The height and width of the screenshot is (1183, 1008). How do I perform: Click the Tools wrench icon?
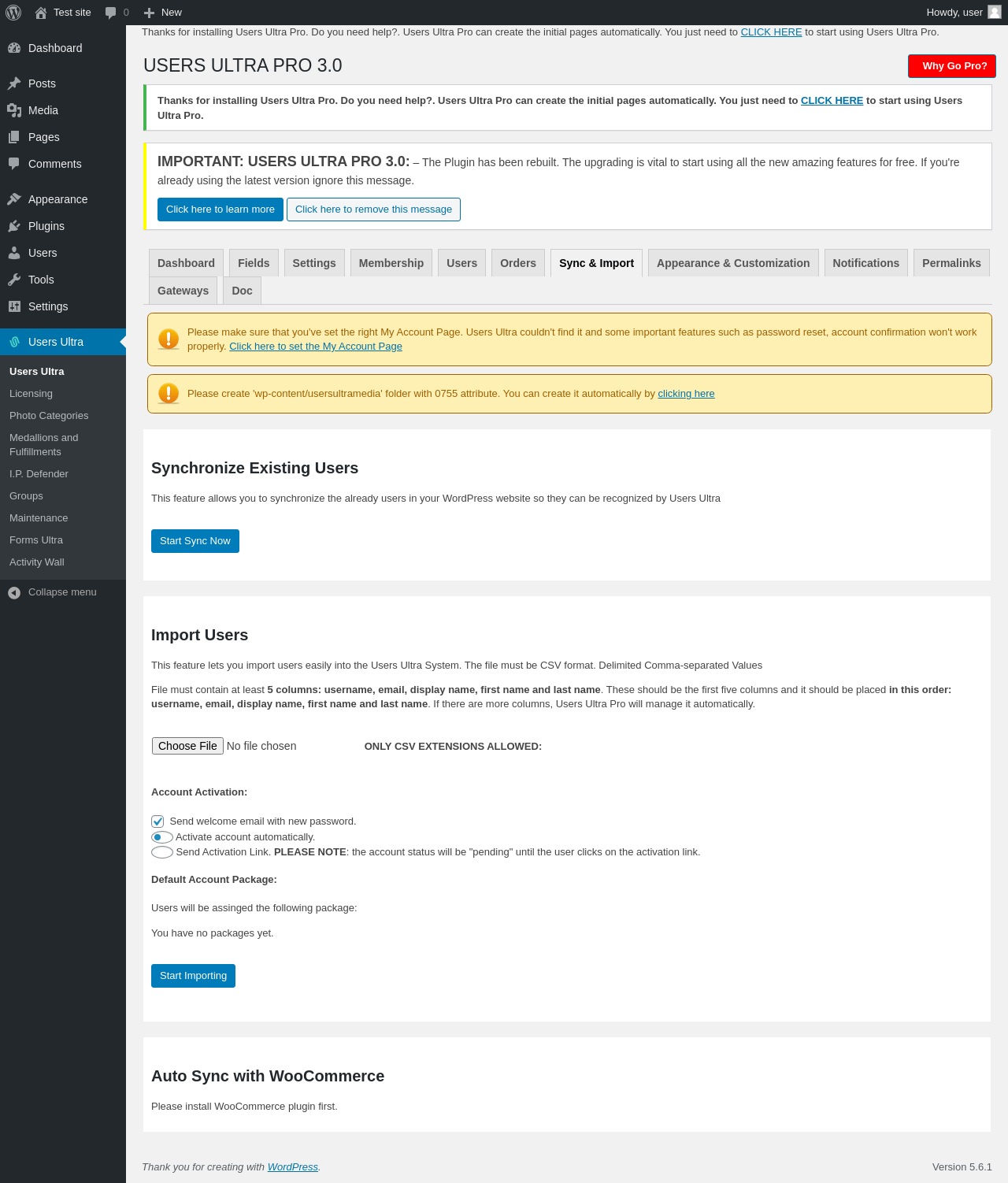pos(14,280)
